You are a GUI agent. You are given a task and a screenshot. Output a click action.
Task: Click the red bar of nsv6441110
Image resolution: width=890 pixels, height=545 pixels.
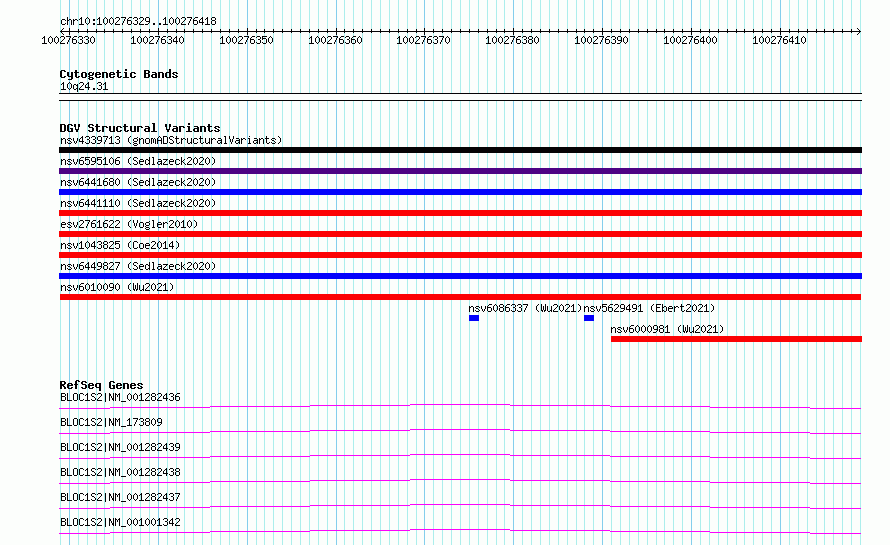pos(460,213)
